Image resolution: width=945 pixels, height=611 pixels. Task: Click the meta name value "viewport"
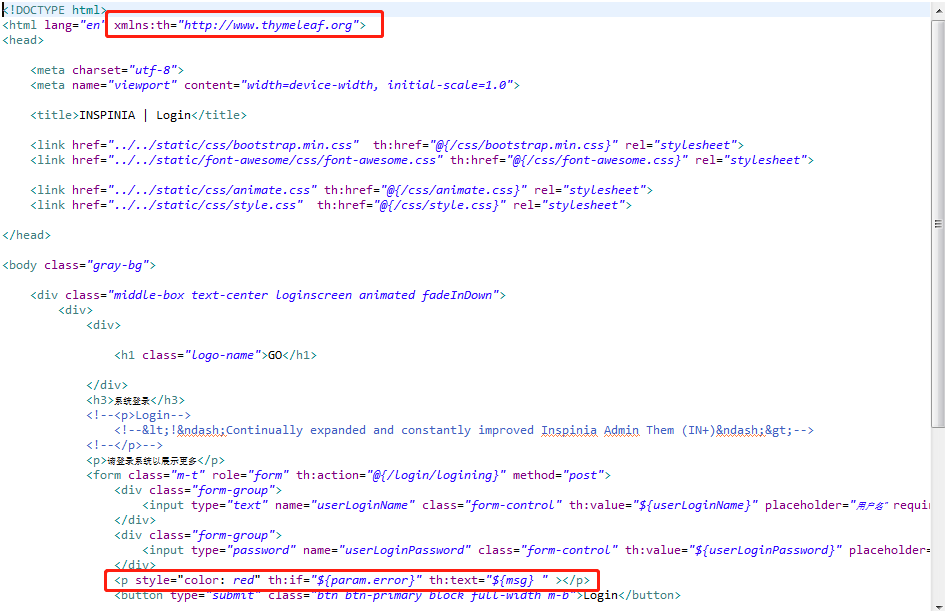[x=142, y=85]
